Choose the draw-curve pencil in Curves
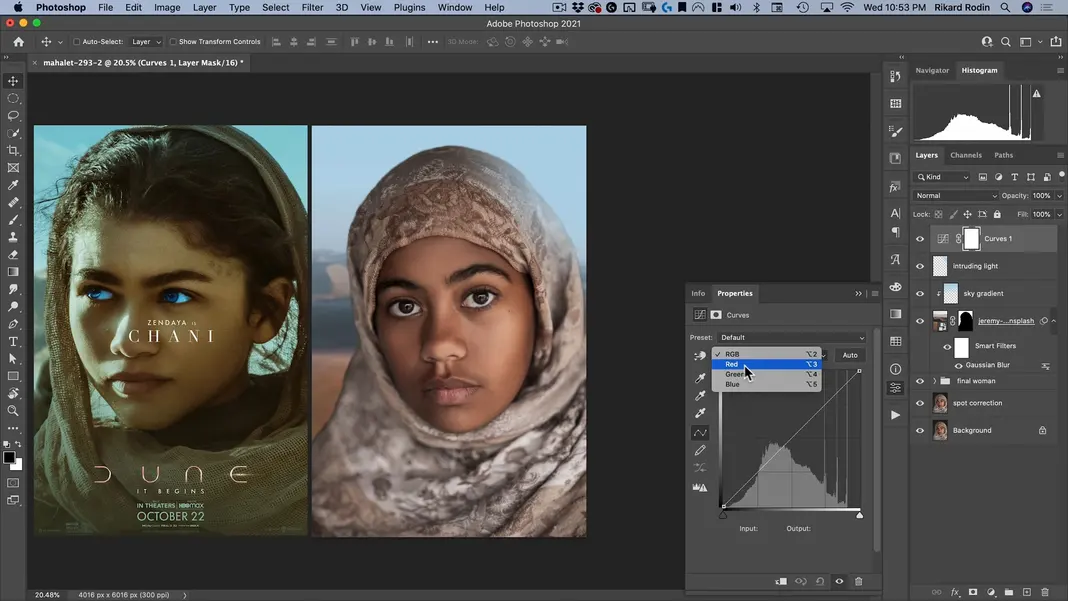1068x601 pixels. [x=700, y=450]
